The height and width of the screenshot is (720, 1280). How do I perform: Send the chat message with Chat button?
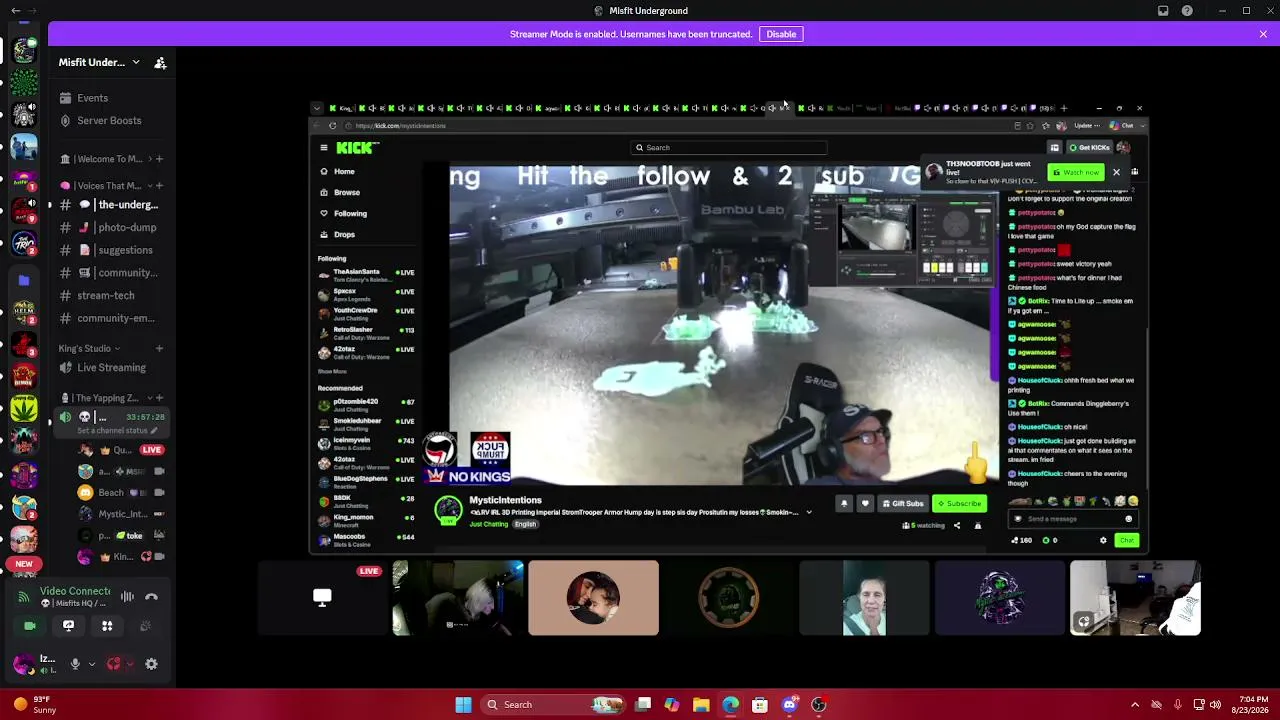click(x=1126, y=541)
